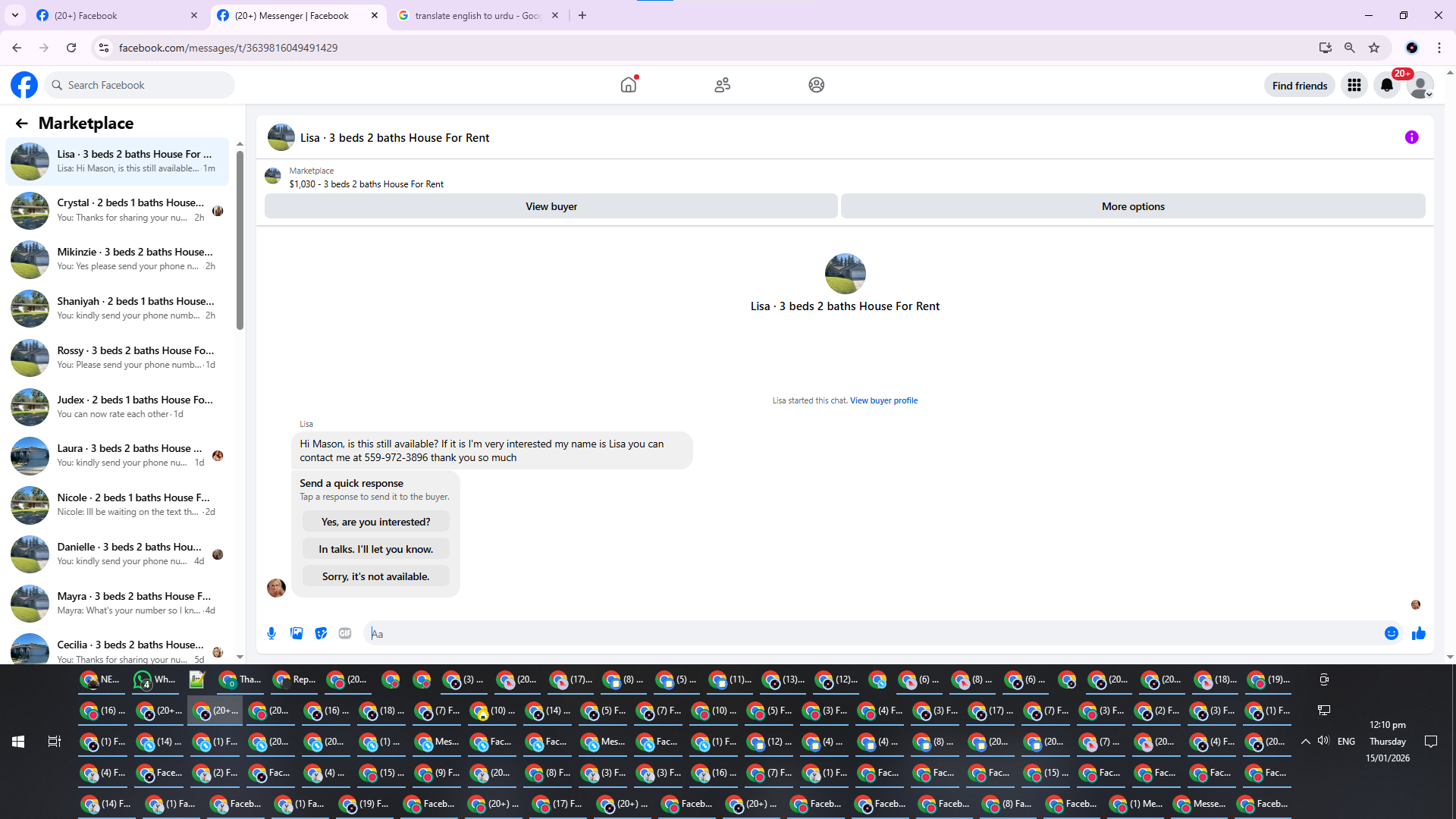Open the Facebook menu grid icon
This screenshot has width=1456, height=819.
(x=1354, y=85)
